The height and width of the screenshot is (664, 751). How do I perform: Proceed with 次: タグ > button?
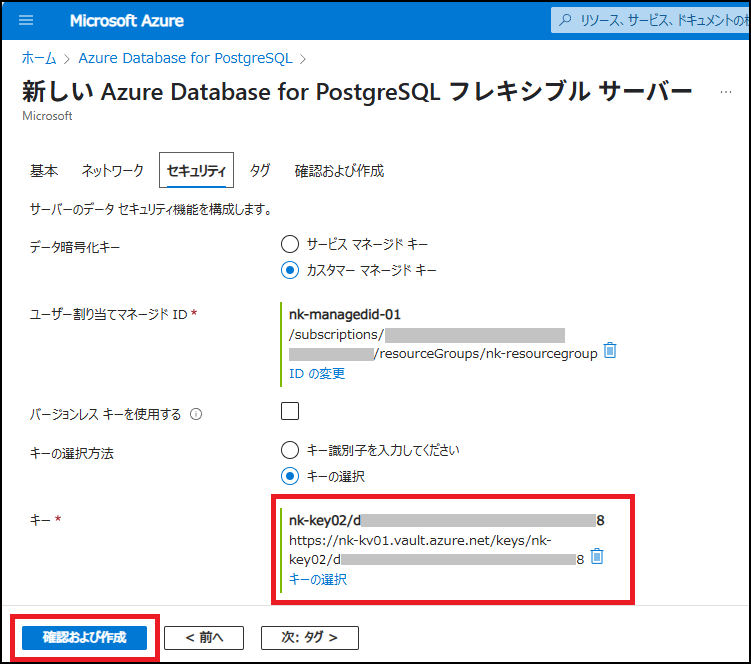click(310, 638)
